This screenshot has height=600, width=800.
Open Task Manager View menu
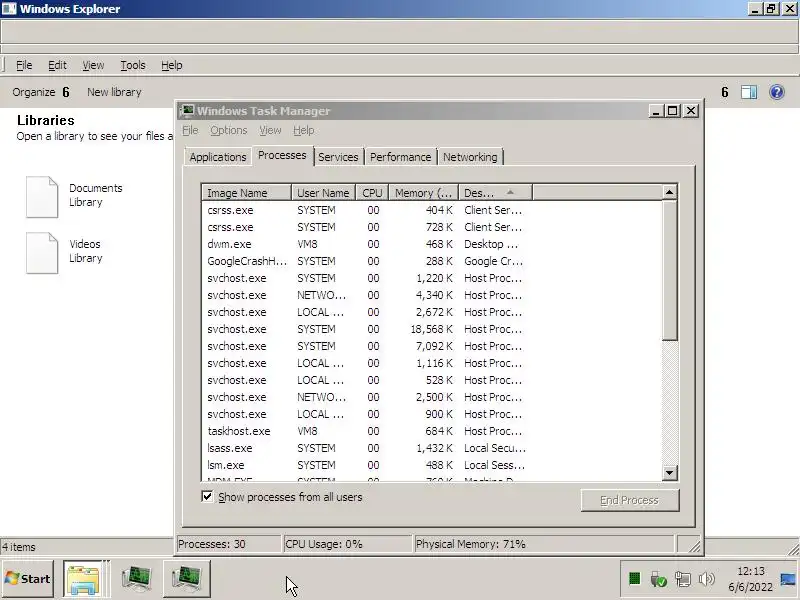click(x=270, y=130)
